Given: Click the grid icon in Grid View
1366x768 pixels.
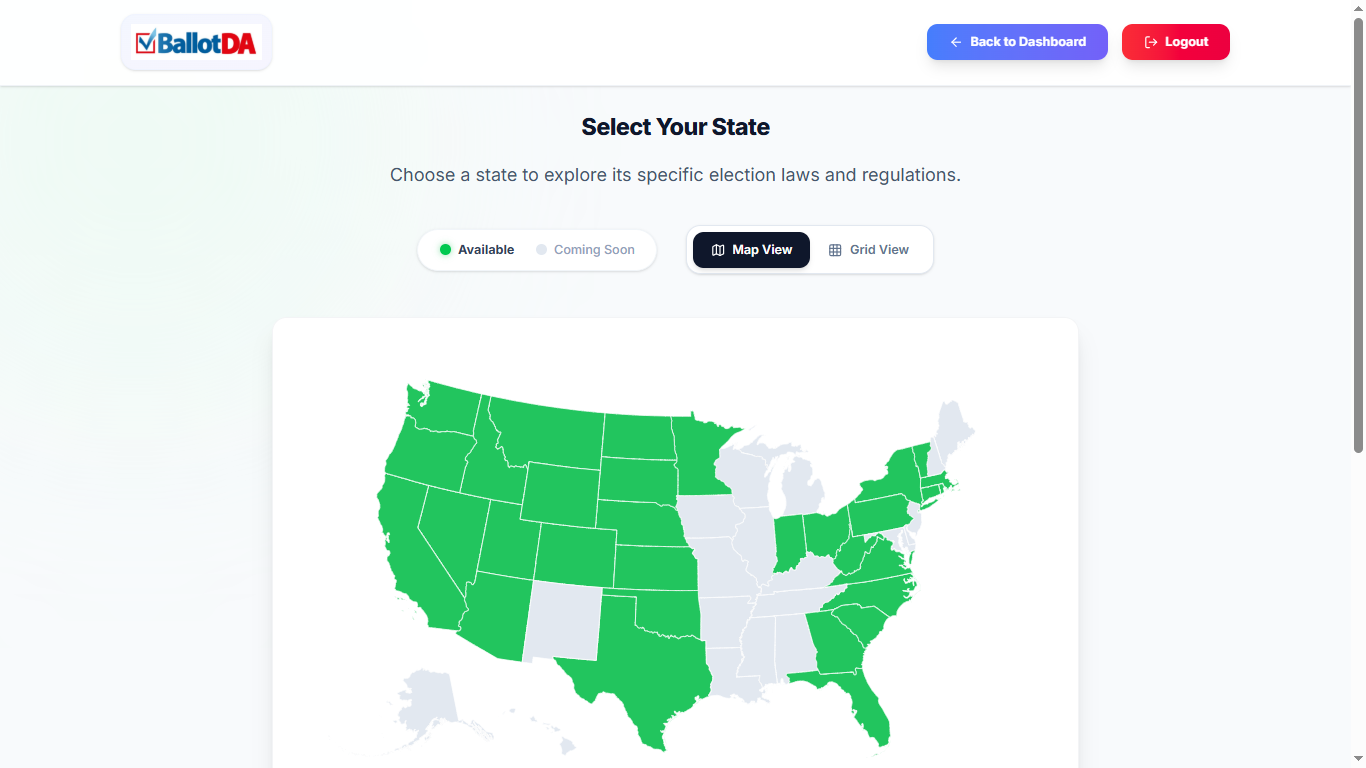Looking at the screenshot, I should click(x=835, y=250).
